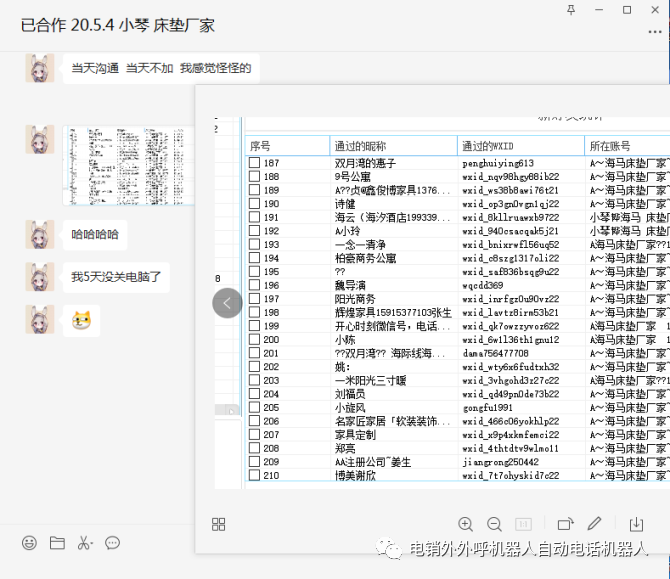Zoom out of the image

click(494, 524)
